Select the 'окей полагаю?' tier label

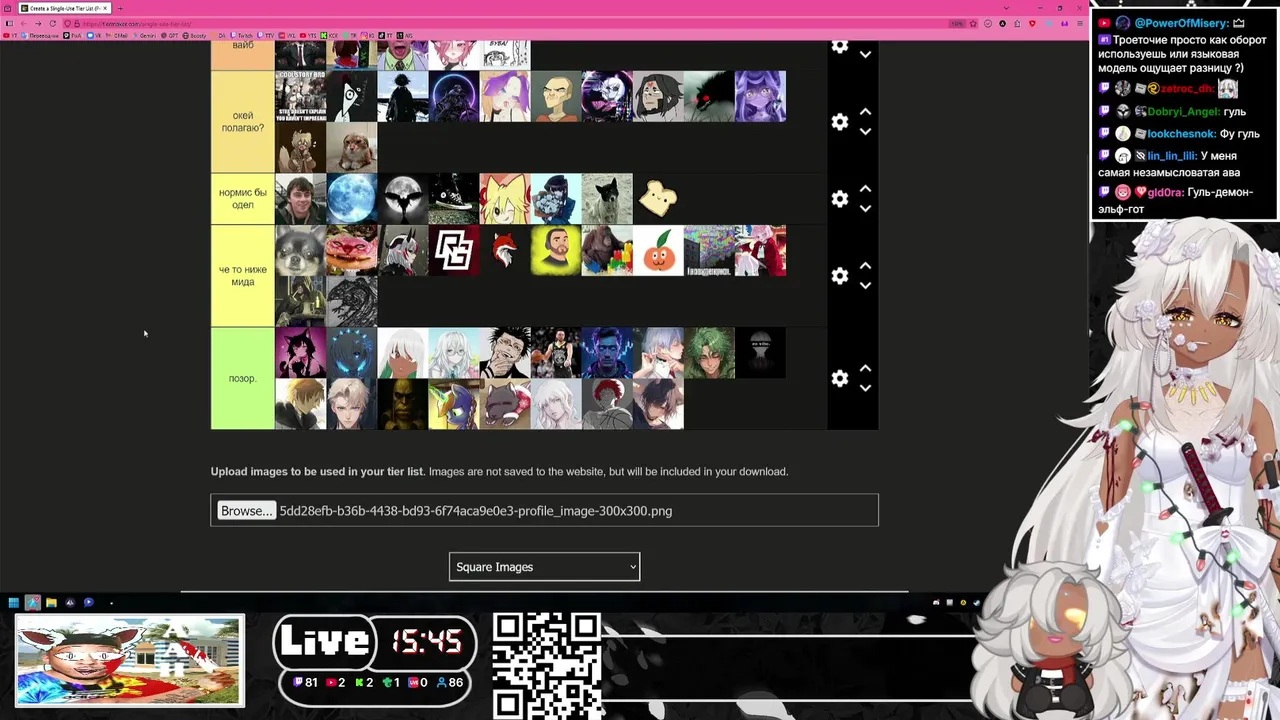pos(242,121)
